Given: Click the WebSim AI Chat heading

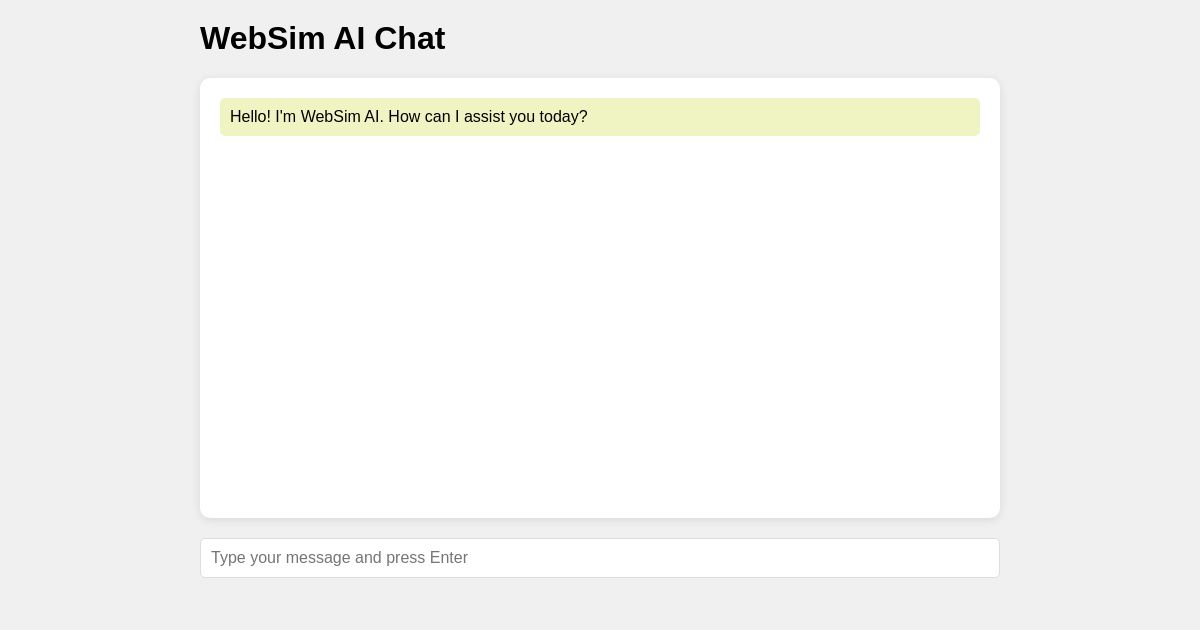Looking at the screenshot, I should [322, 38].
